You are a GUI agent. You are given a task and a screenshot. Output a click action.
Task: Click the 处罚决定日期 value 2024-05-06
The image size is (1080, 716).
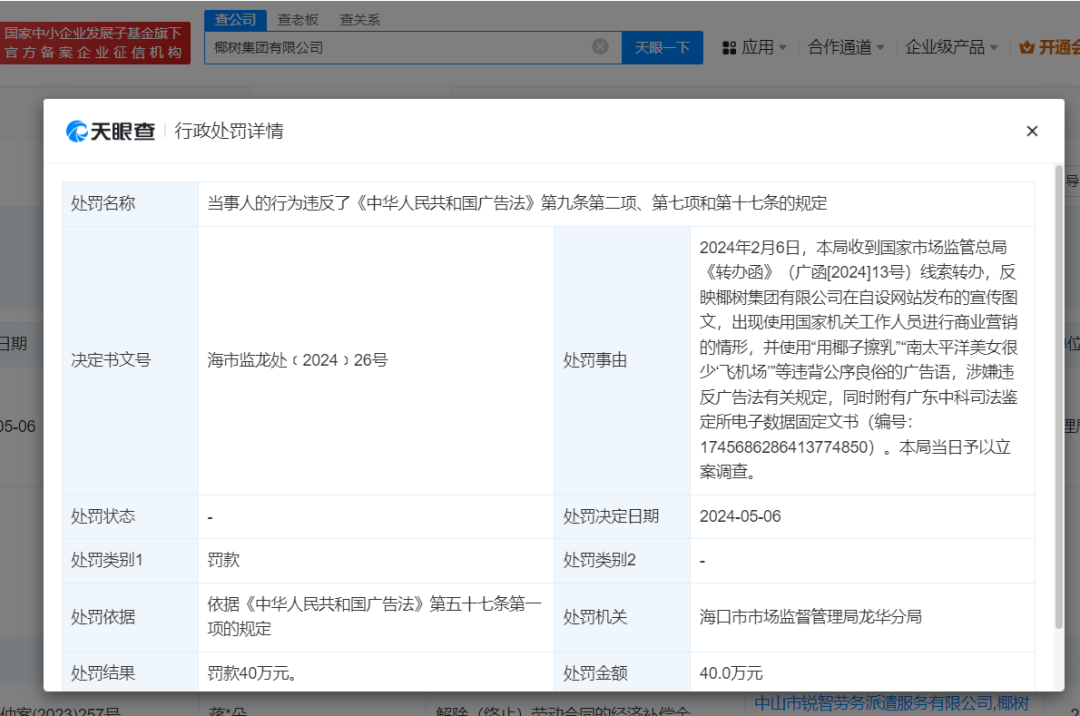(x=740, y=516)
